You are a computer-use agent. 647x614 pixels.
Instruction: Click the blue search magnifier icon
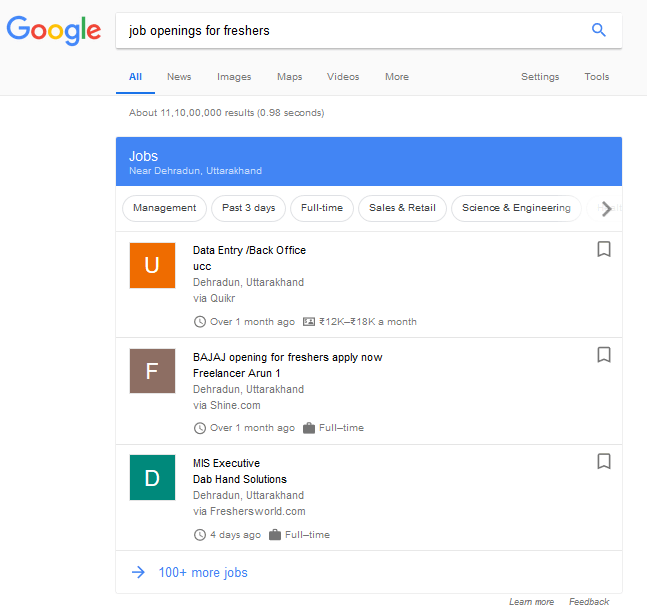click(x=599, y=30)
